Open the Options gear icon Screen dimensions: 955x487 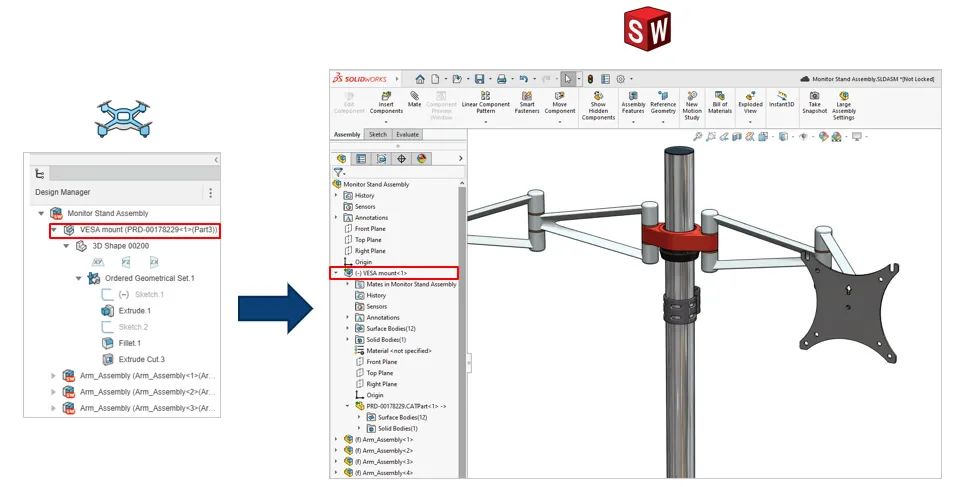pyautogui.click(x=621, y=79)
